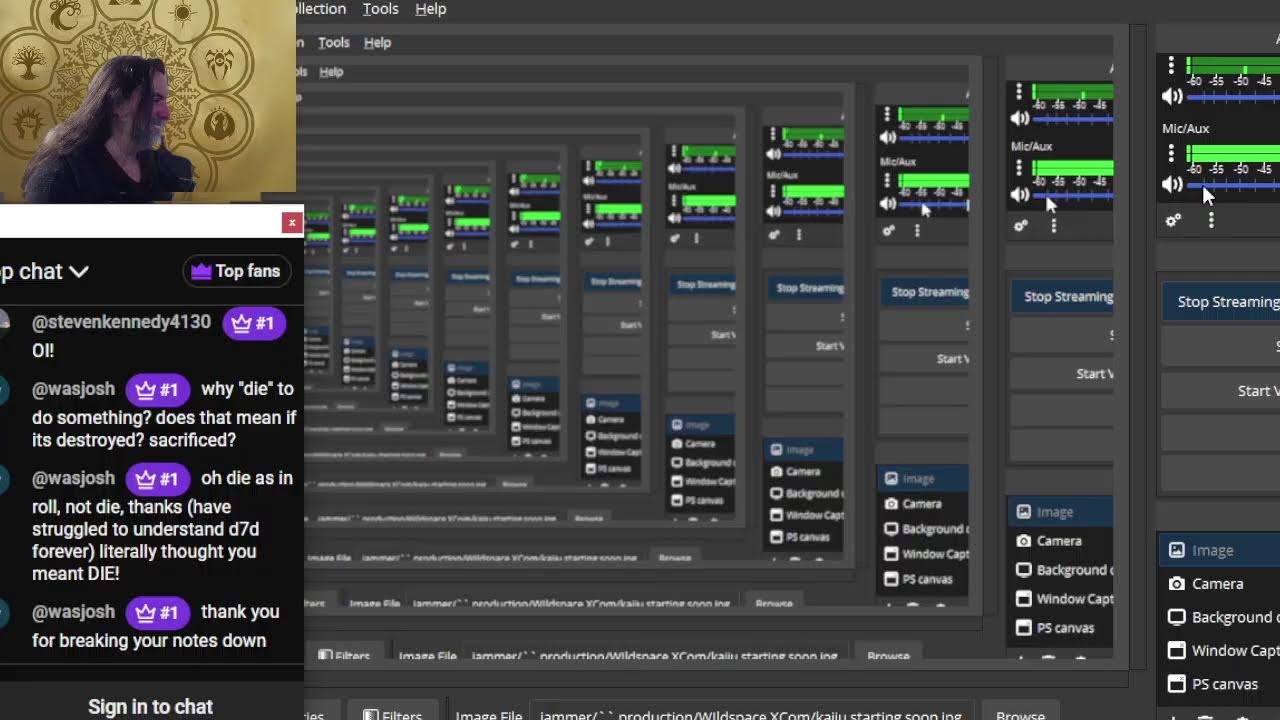Click Start V… button in largest OBS controls
The image size is (1280, 720).
[1220, 391]
